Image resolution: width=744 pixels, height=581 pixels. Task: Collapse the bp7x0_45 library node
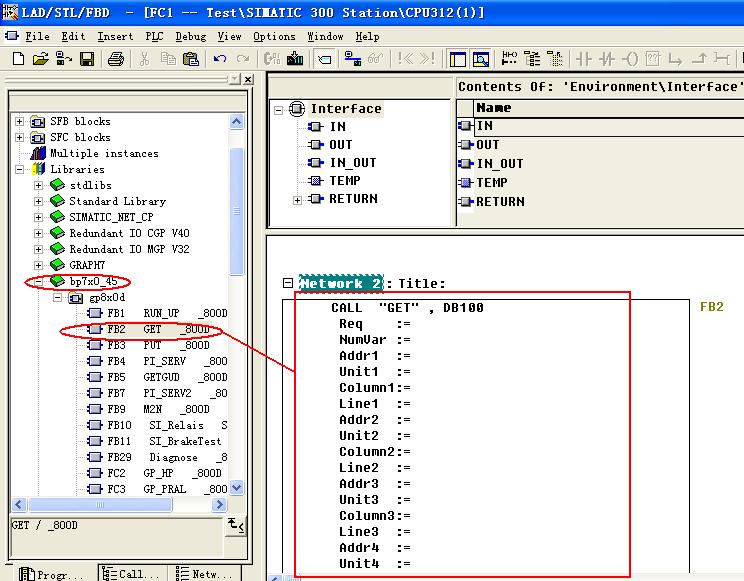pyautogui.click(x=39, y=281)
